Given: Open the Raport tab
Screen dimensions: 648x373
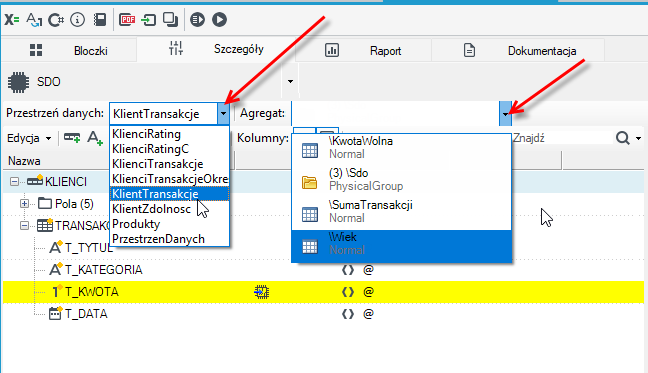Looking at the screenshot, I should (x=364, y=50).
